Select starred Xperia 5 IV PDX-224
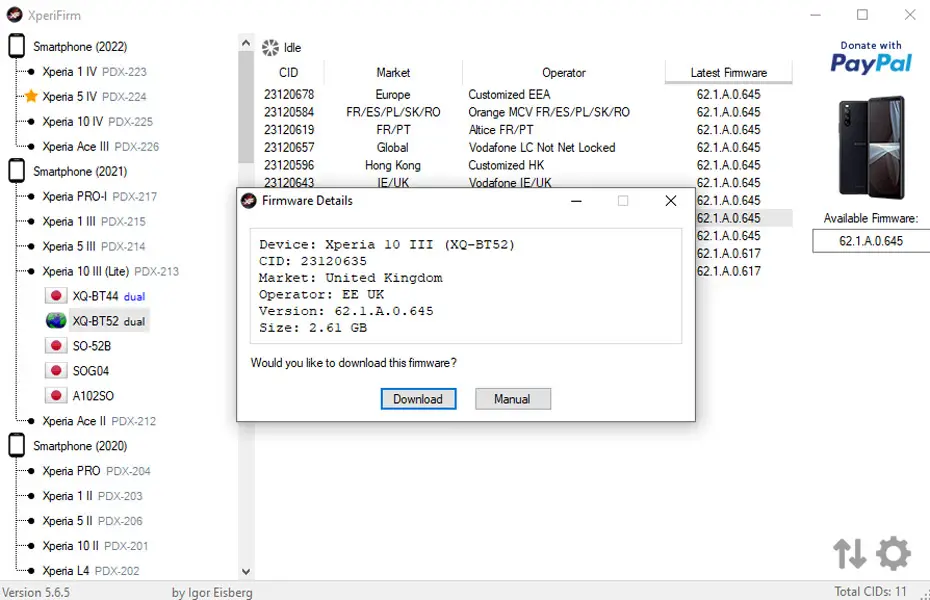930x600 pixels. [94, 97]
